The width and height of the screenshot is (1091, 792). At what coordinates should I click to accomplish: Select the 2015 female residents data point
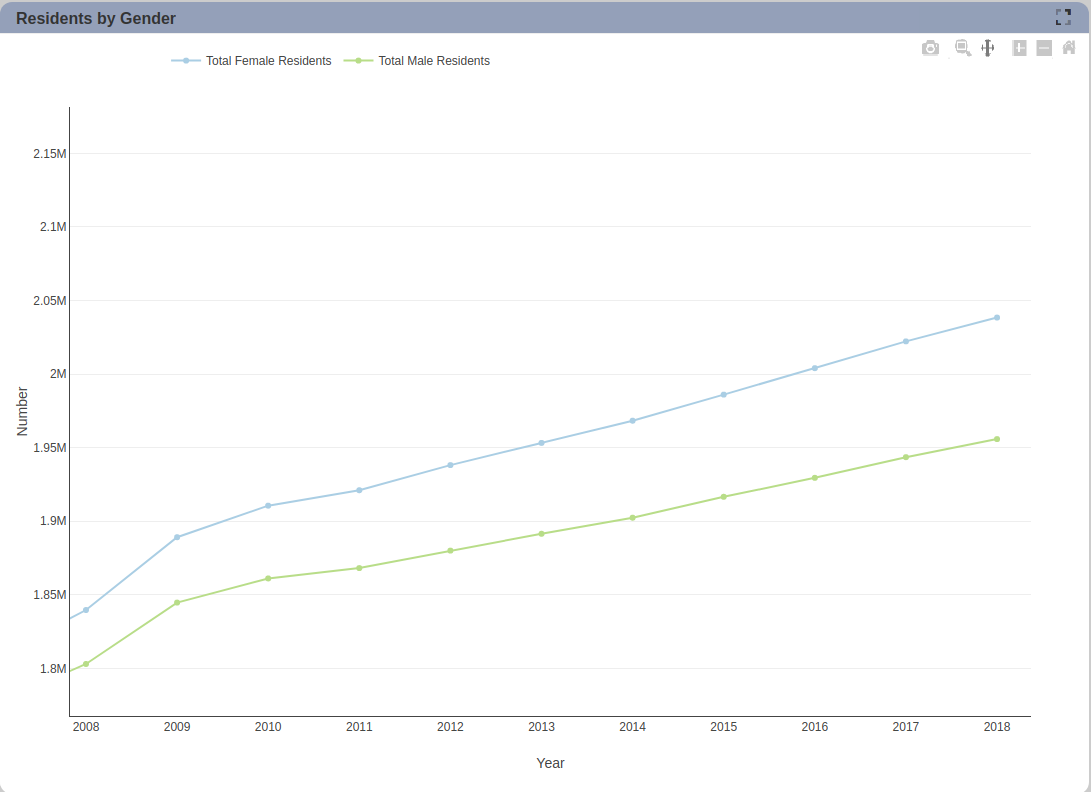tap(724, 395)
